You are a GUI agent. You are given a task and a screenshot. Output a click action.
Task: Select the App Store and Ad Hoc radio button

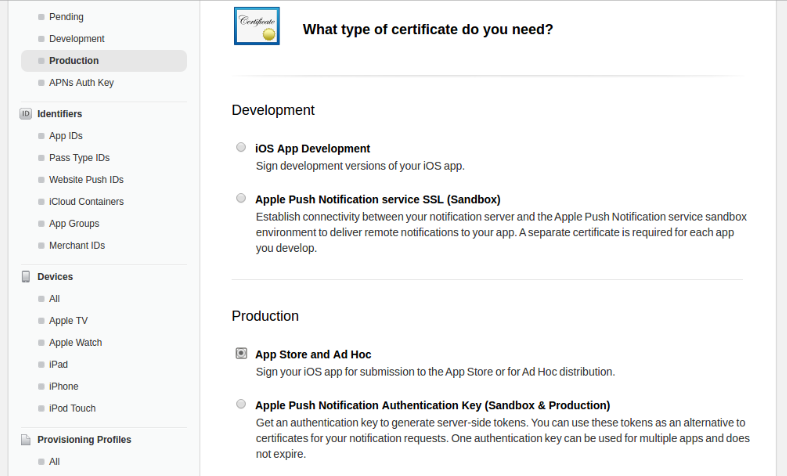241,353
